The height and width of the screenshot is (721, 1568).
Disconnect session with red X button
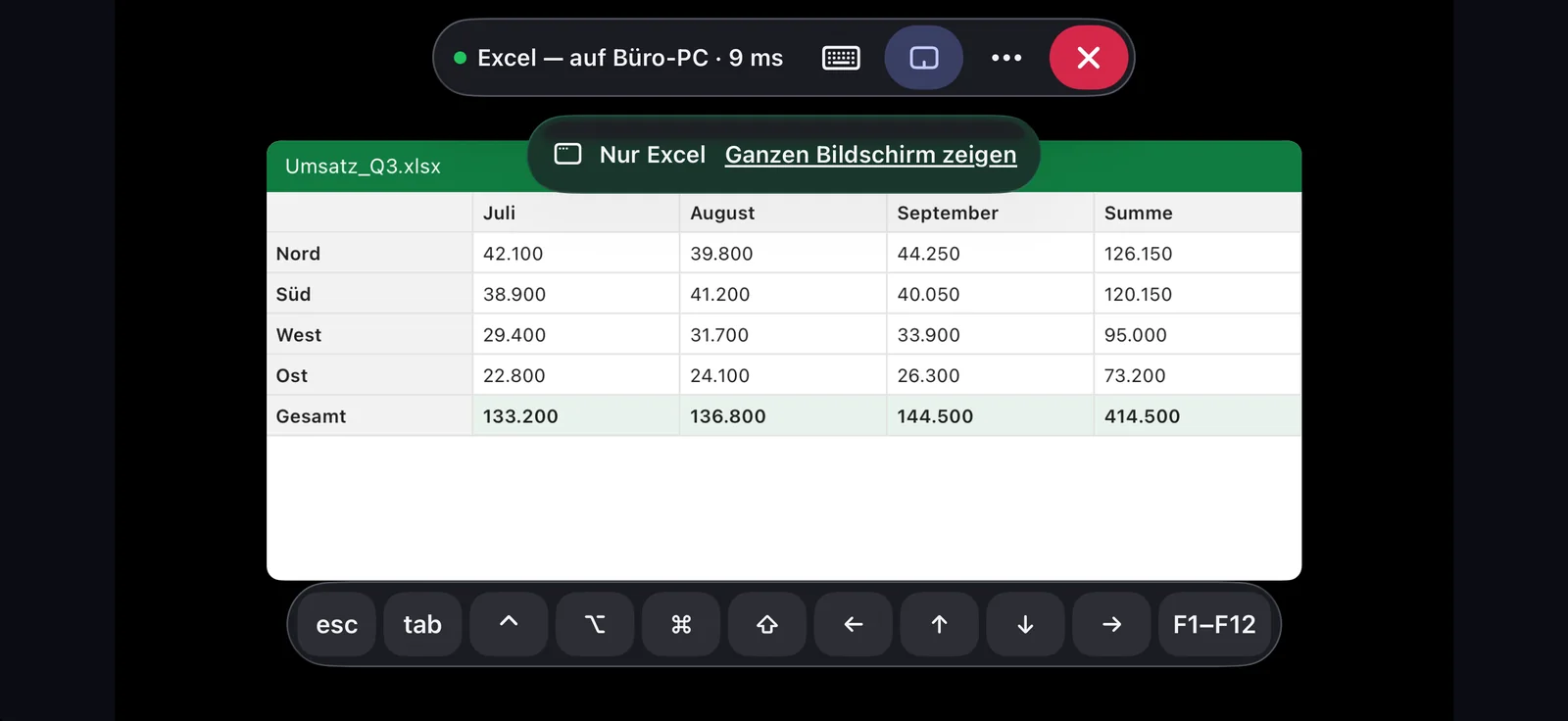(1088, 58)
